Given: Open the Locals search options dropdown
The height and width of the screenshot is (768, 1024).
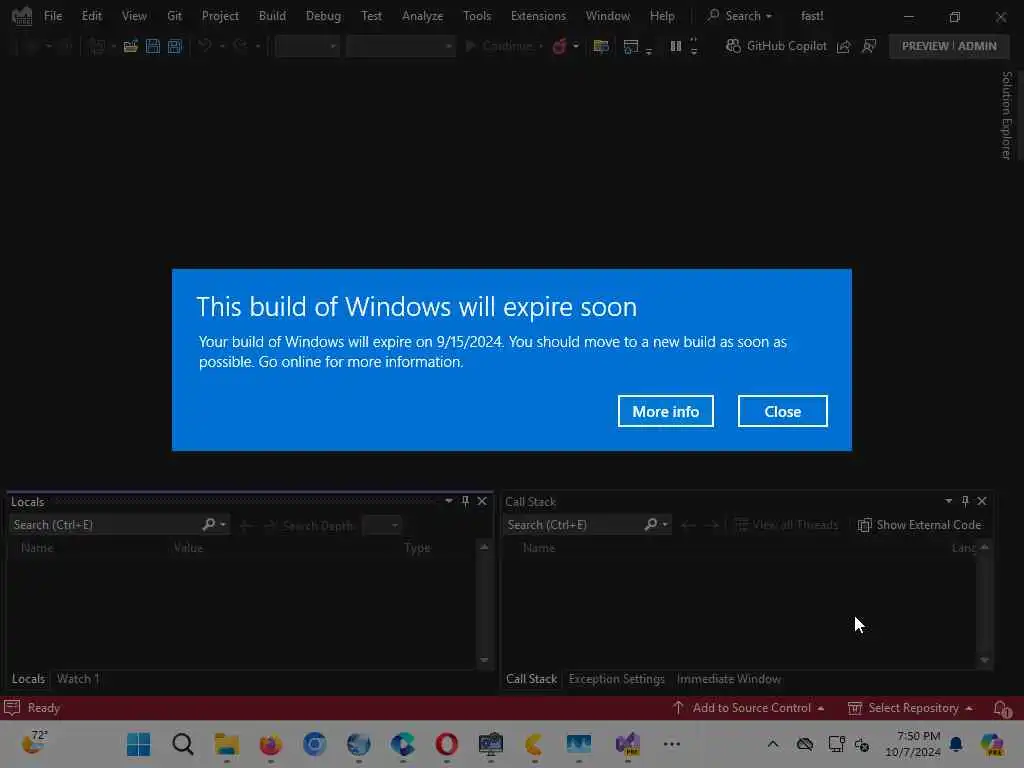Looking at the screenshot, I should pyautogui.click(x=223, y=524).
